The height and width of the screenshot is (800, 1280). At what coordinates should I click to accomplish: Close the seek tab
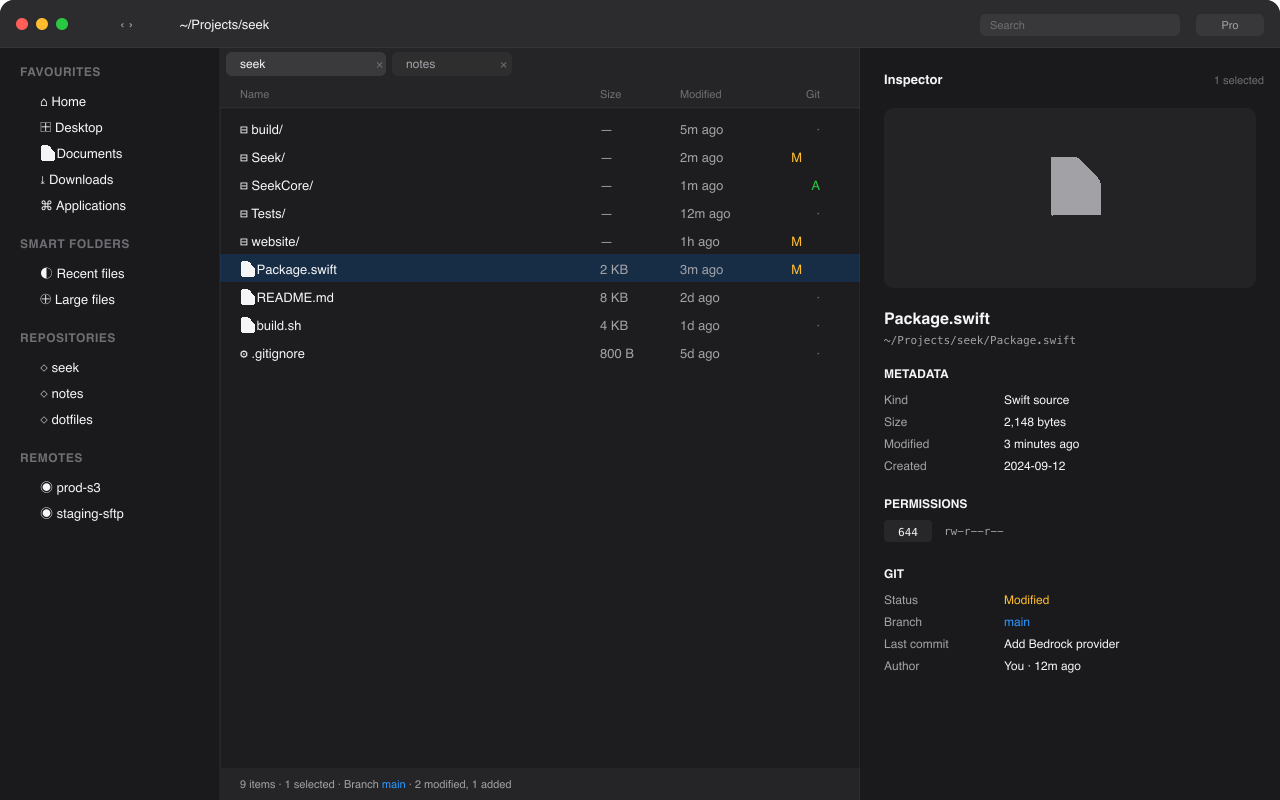379,65
